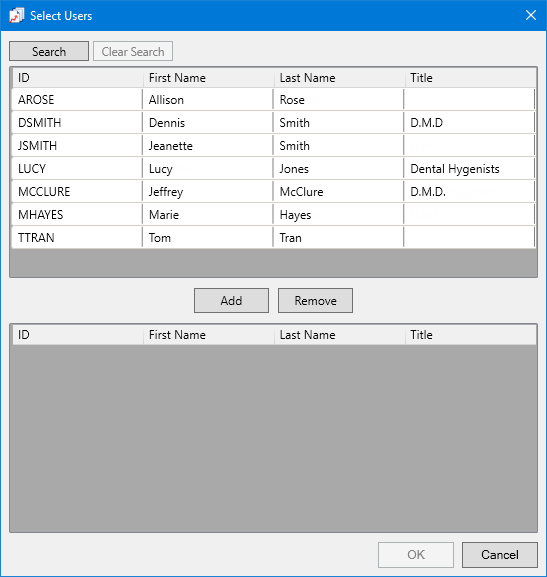The width and height of the screenshot is (547, 577).
Task: Click the Clear Search button
Action: (133, 51)
